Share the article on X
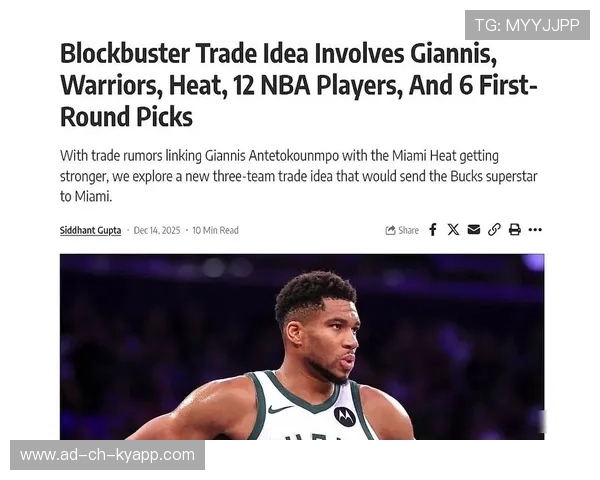Viewport: 600px width, 480px height. tap(453, 230)
